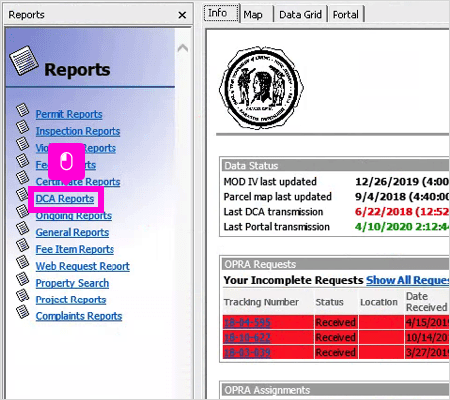450x400 pixels.
Task: Click the notepad icon beside General Reports
Action: [x=22, y=228]
